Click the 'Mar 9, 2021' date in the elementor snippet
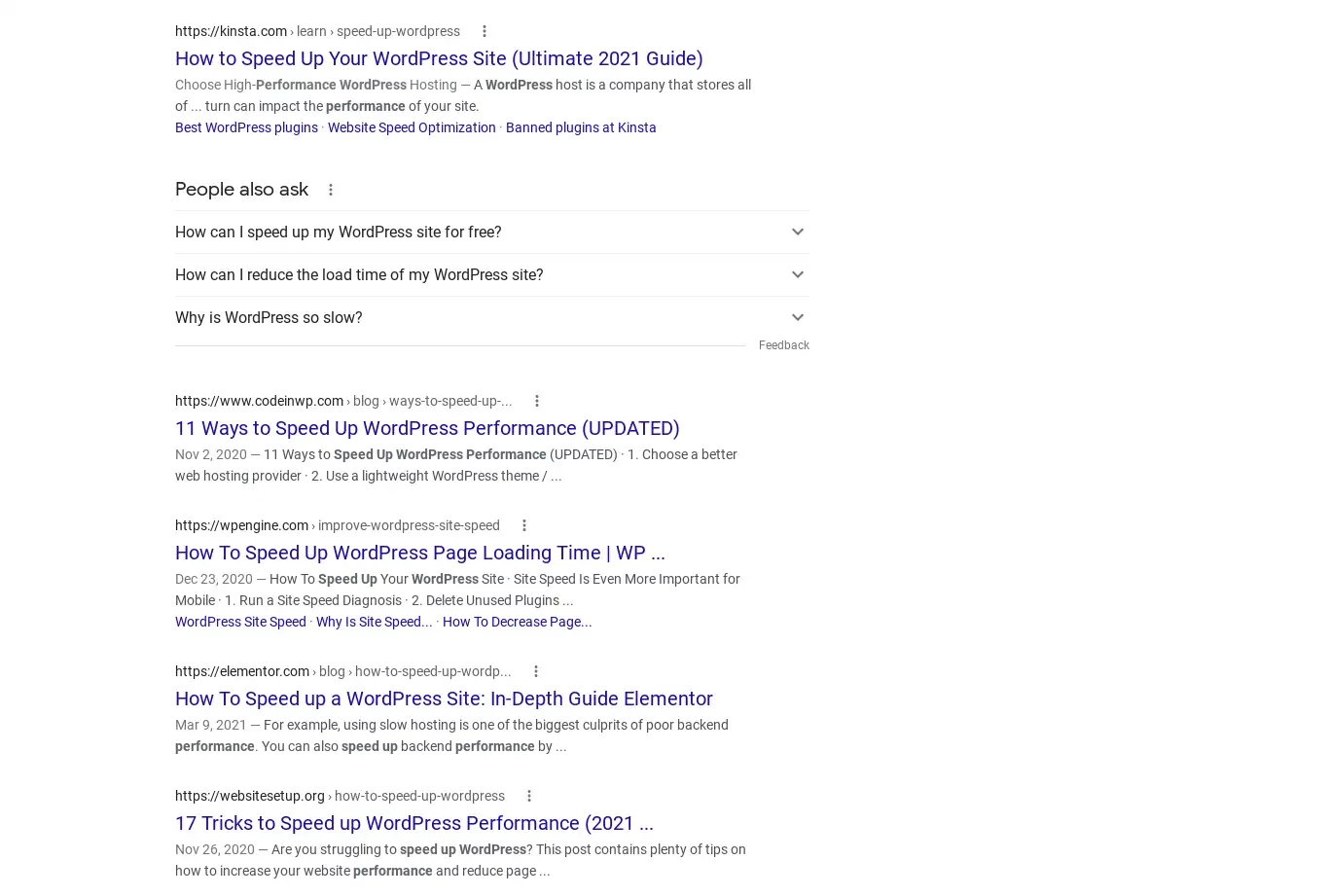The width and height of the screenshot is (1329, 896). (x=211, y=725)
